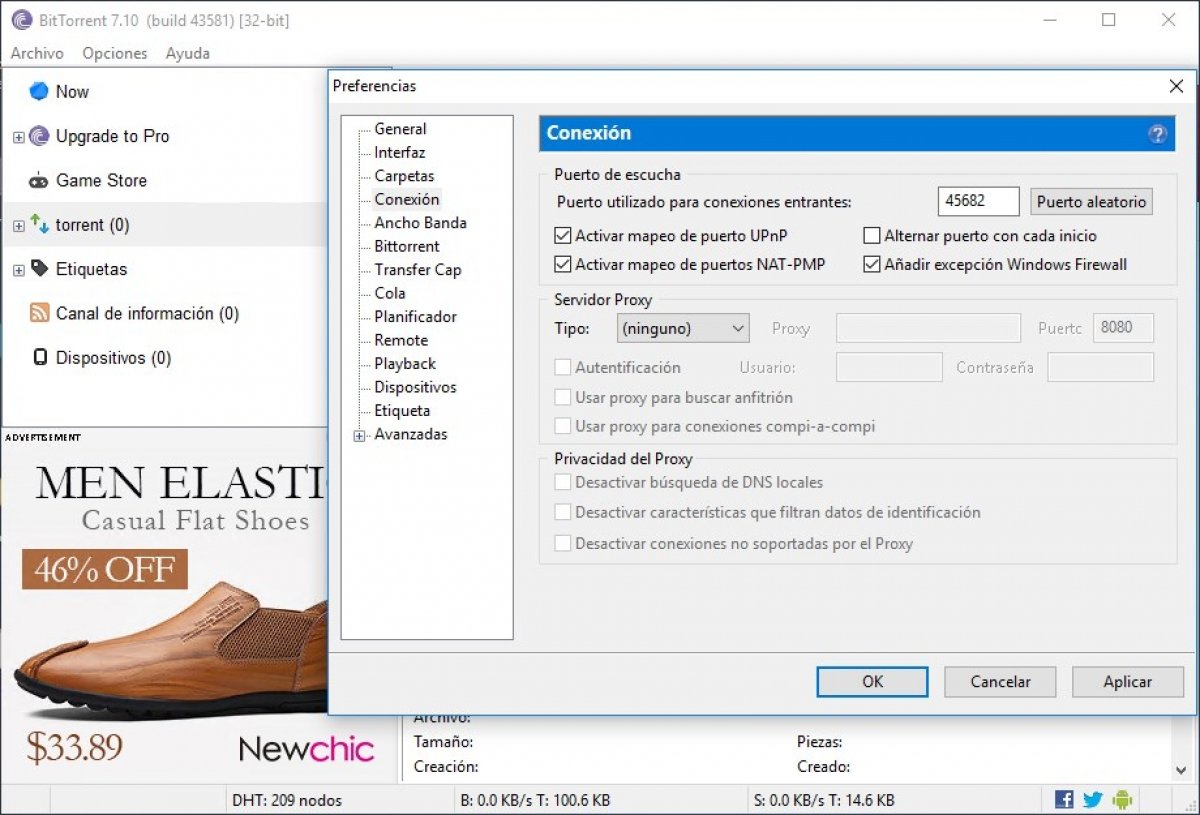Check Desactivar conexiones no soportadas por el Proxy

(563, 544)
